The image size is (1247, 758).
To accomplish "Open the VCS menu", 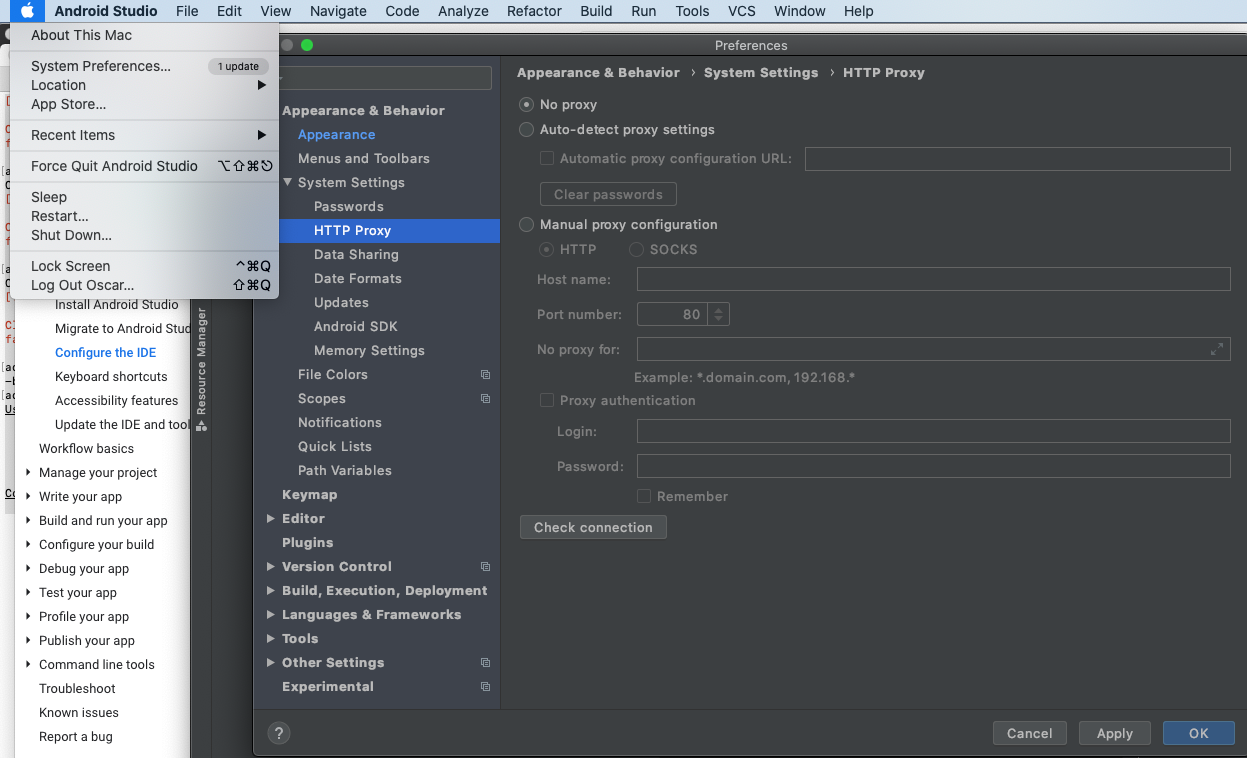I will click(742, 11).
